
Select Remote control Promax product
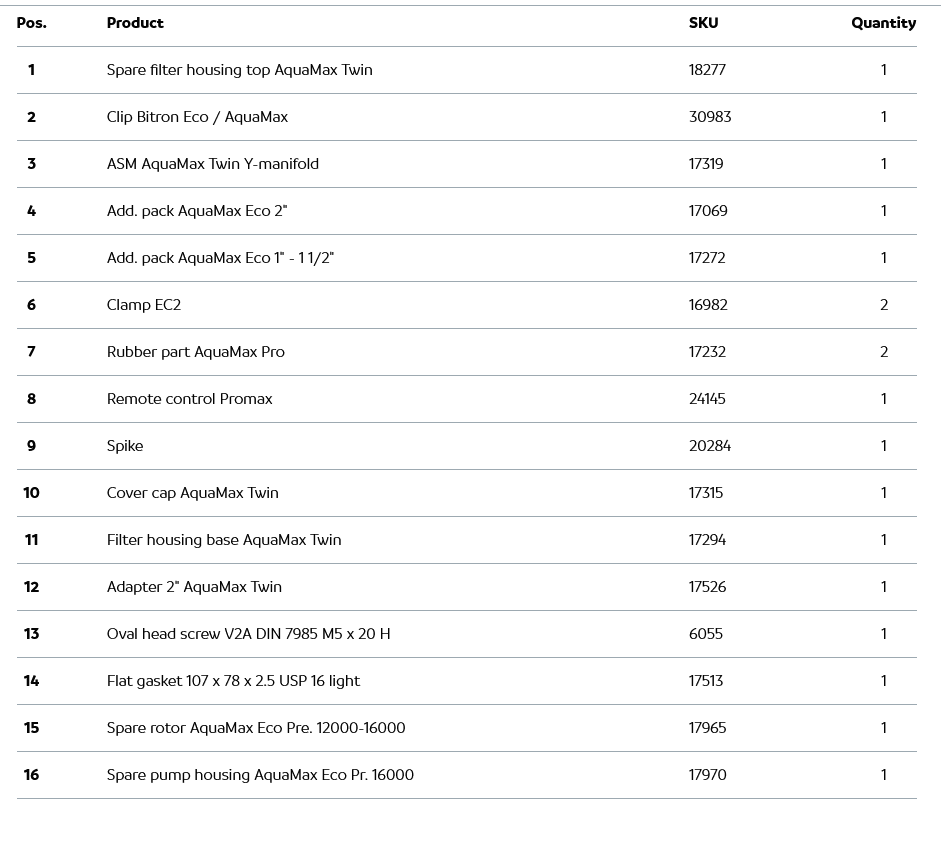pos(189,399)
